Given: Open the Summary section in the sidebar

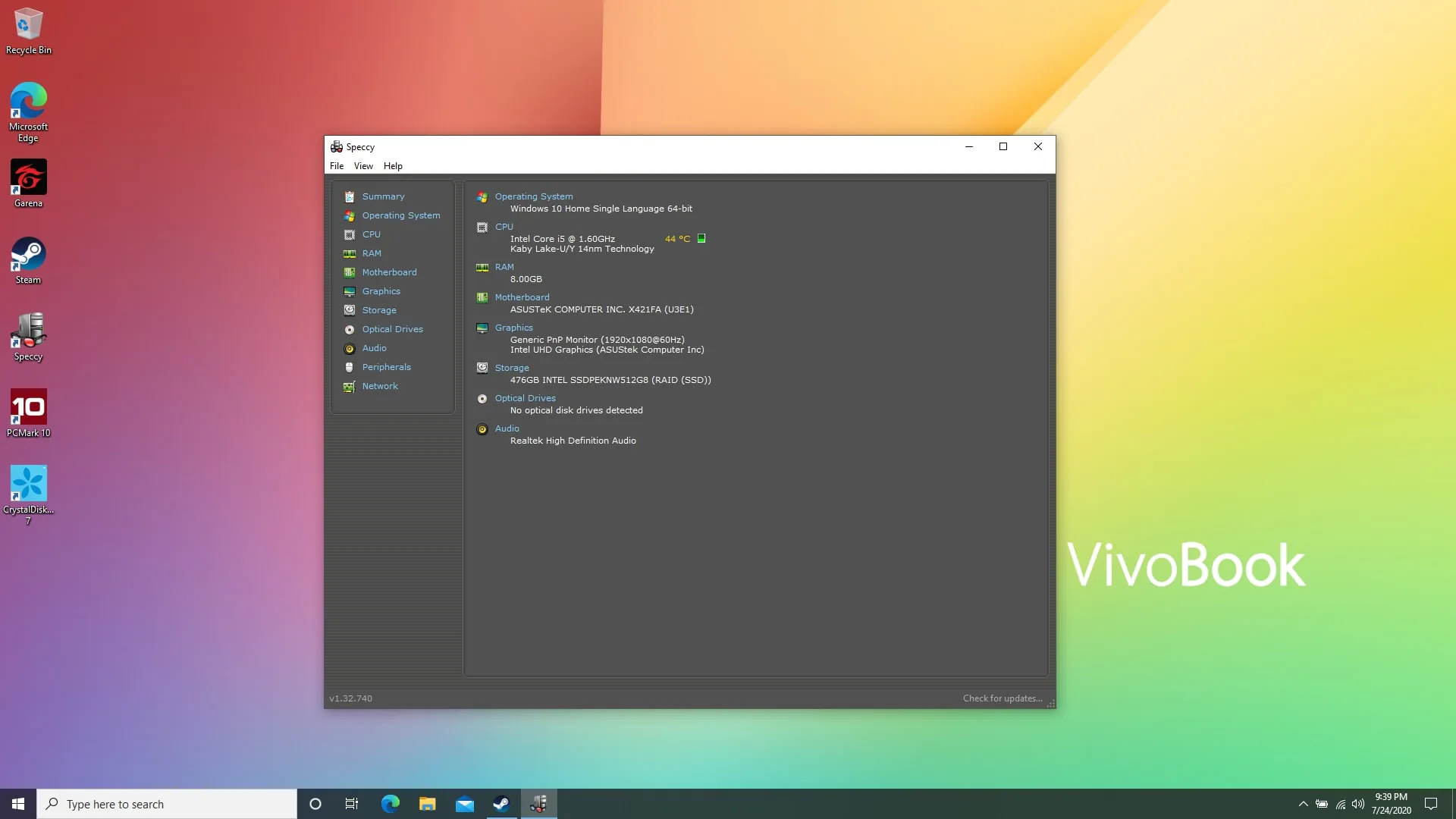Looking at the screenshot, I should (383, 196).
